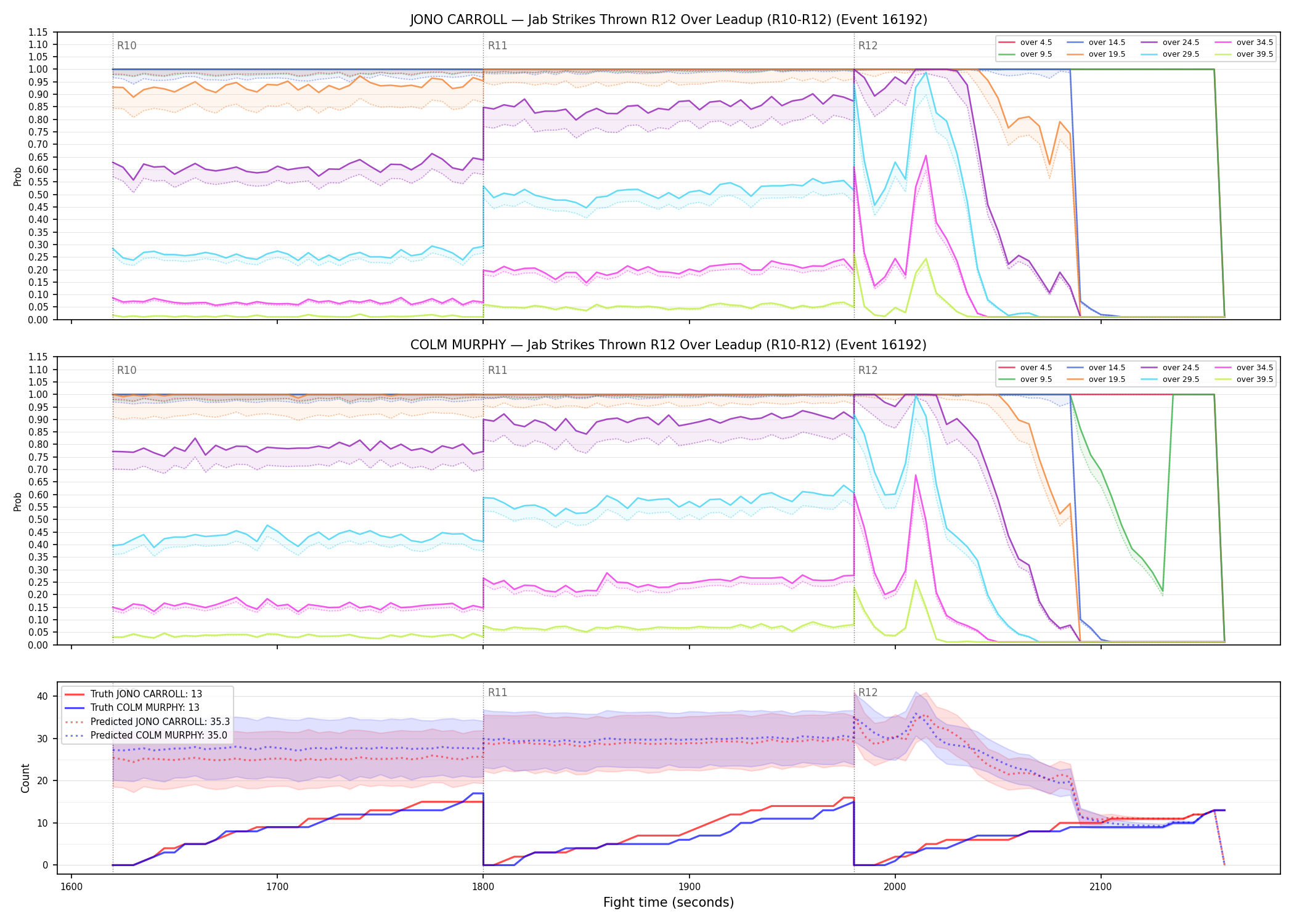Click the 30 tick on Count axis
This screenshot has height=924, width=1294.
pos(43,739)
